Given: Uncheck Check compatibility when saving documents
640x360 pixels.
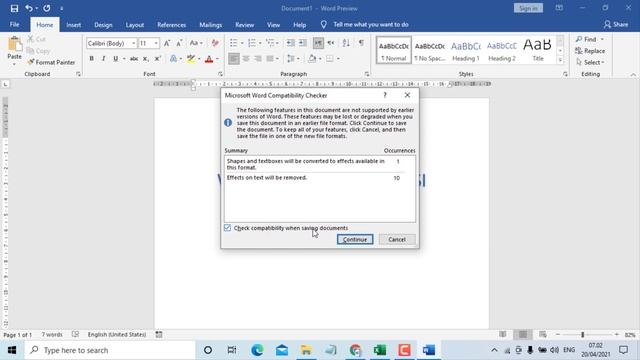Looking at the screenshot, I should 227,228.
